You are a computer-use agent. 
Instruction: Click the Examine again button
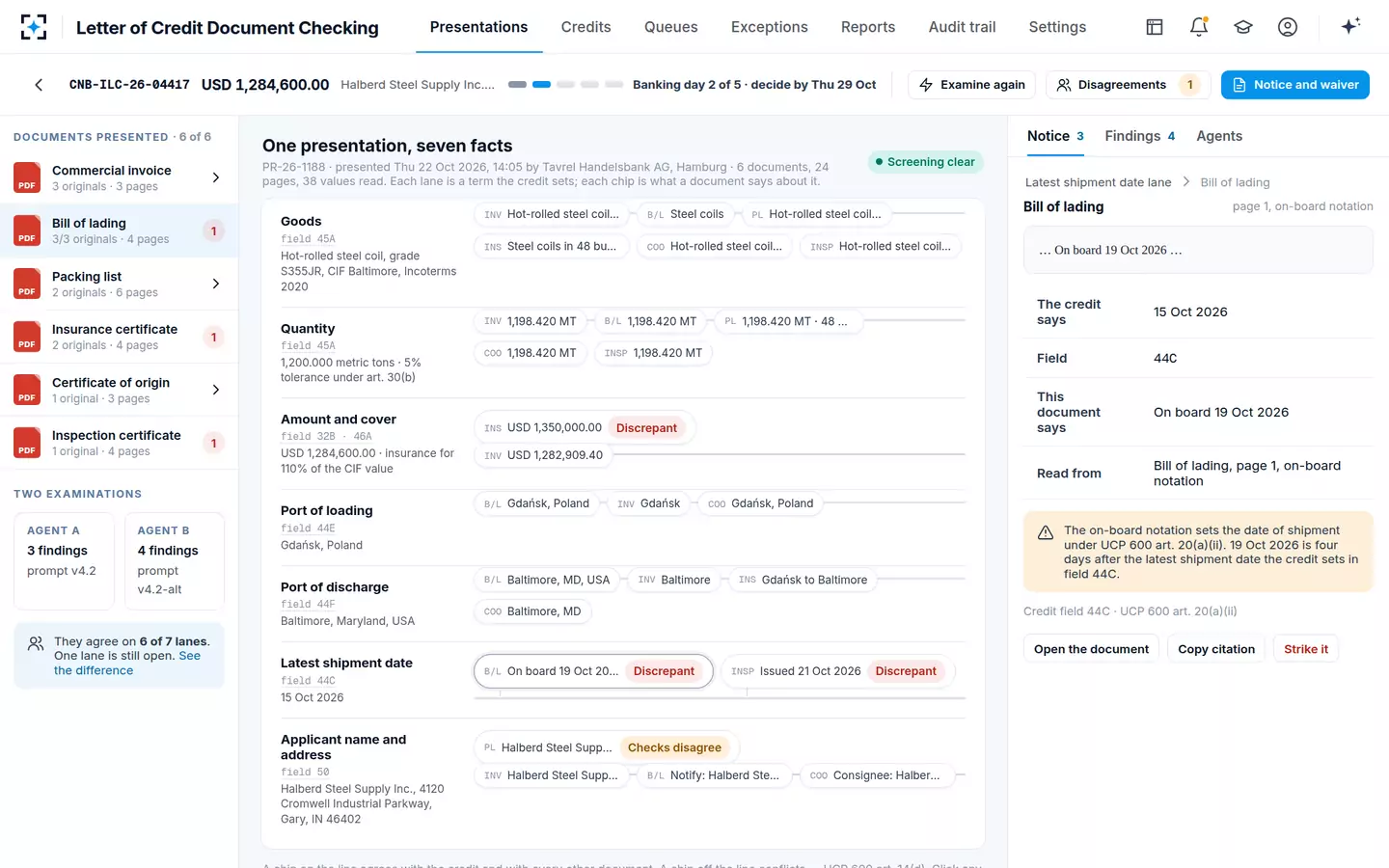pyautogui.click(x=972, y=85)
